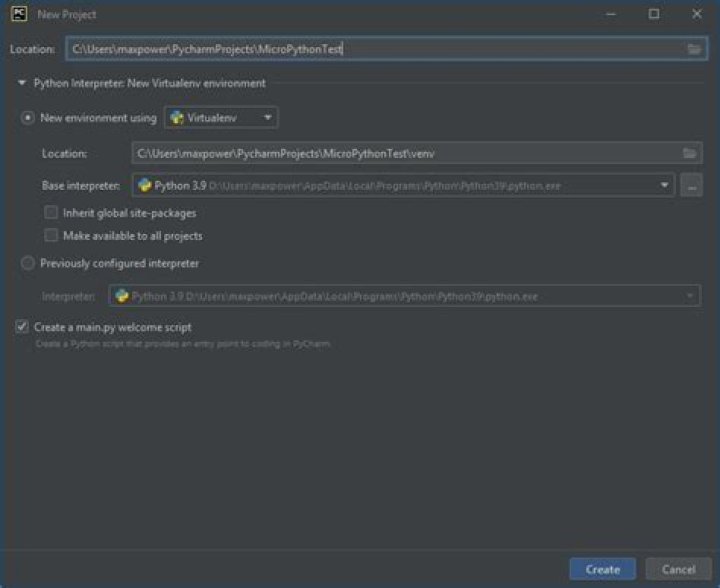Screen dimensions: 720x588
Task: Maximize the New Project window
Action: pyautogui.click(x=654, y=14)
